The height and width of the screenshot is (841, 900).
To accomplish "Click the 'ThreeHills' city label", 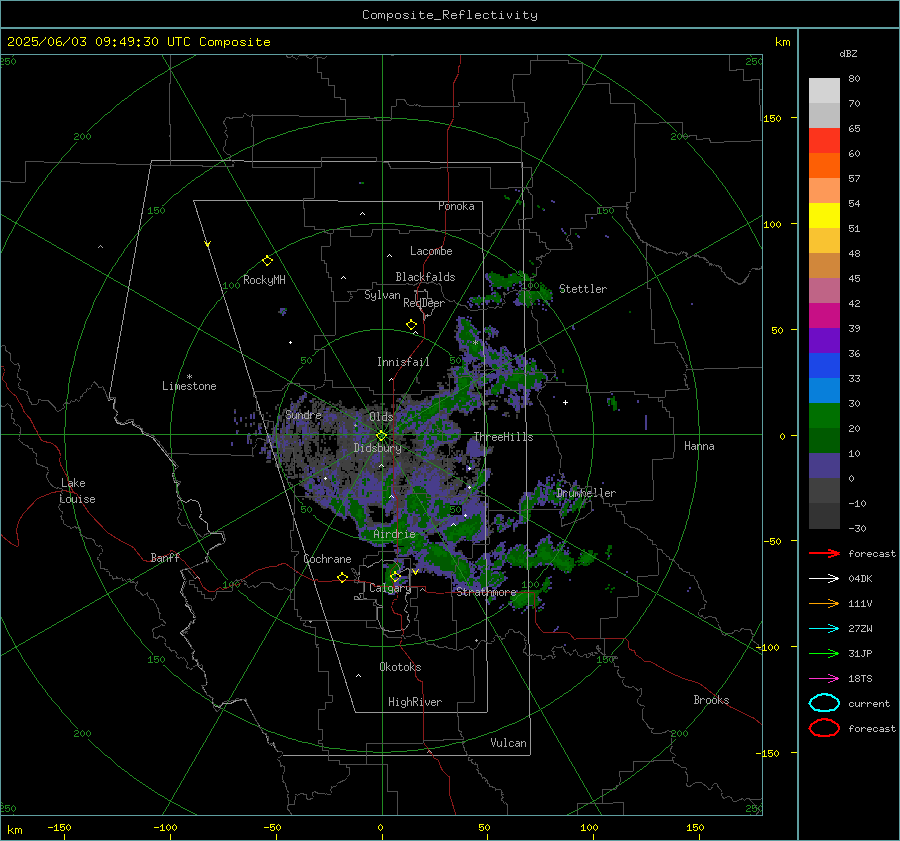I will [503, 437].
